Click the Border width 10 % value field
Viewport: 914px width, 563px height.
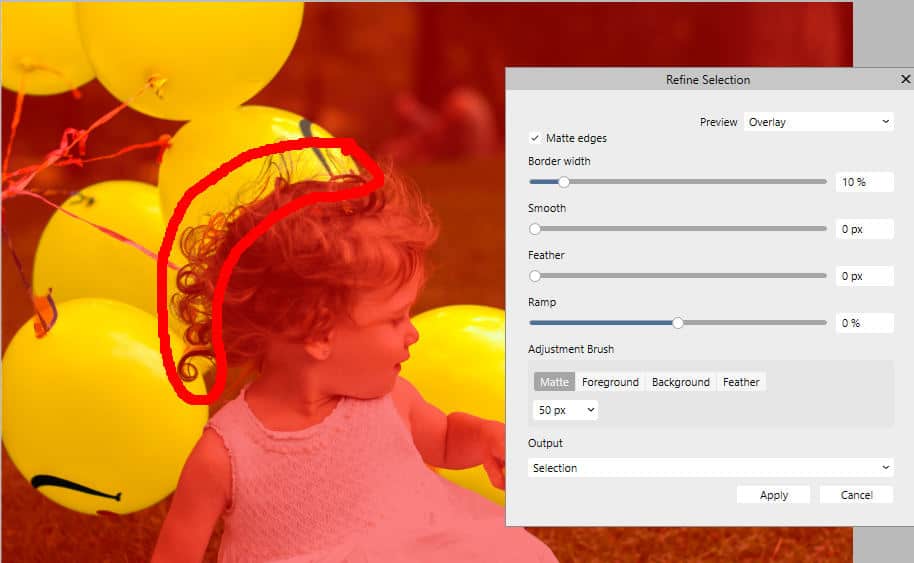pyautogui.click(x=863, y=182)
